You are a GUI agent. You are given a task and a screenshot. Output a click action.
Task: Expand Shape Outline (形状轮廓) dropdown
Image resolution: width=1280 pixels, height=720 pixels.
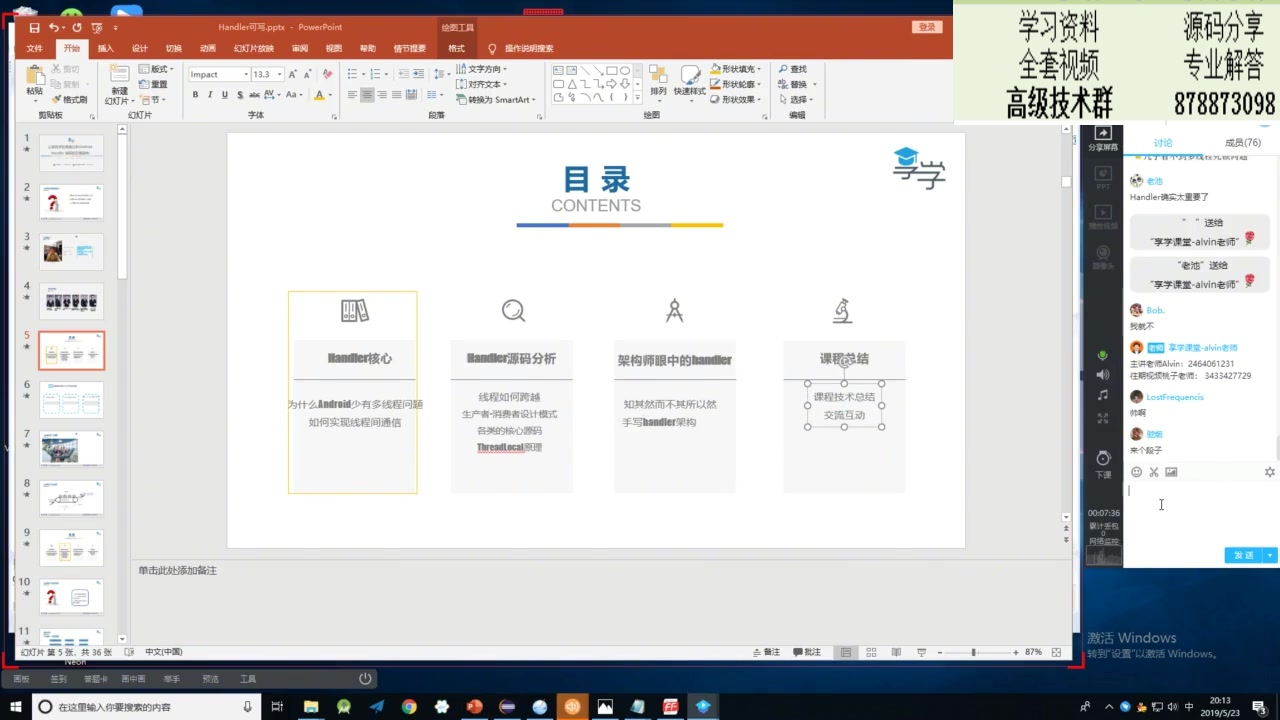point(737,84)
